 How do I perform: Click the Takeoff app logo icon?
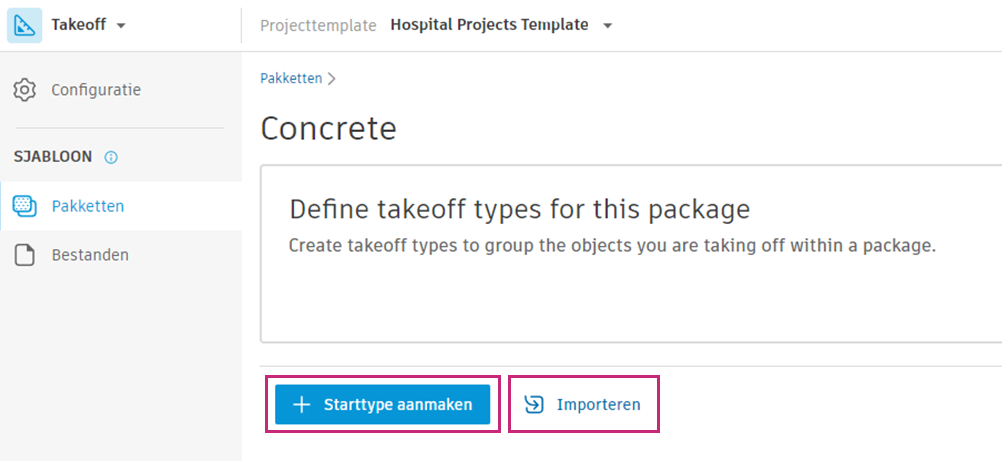tap(24, 25)
